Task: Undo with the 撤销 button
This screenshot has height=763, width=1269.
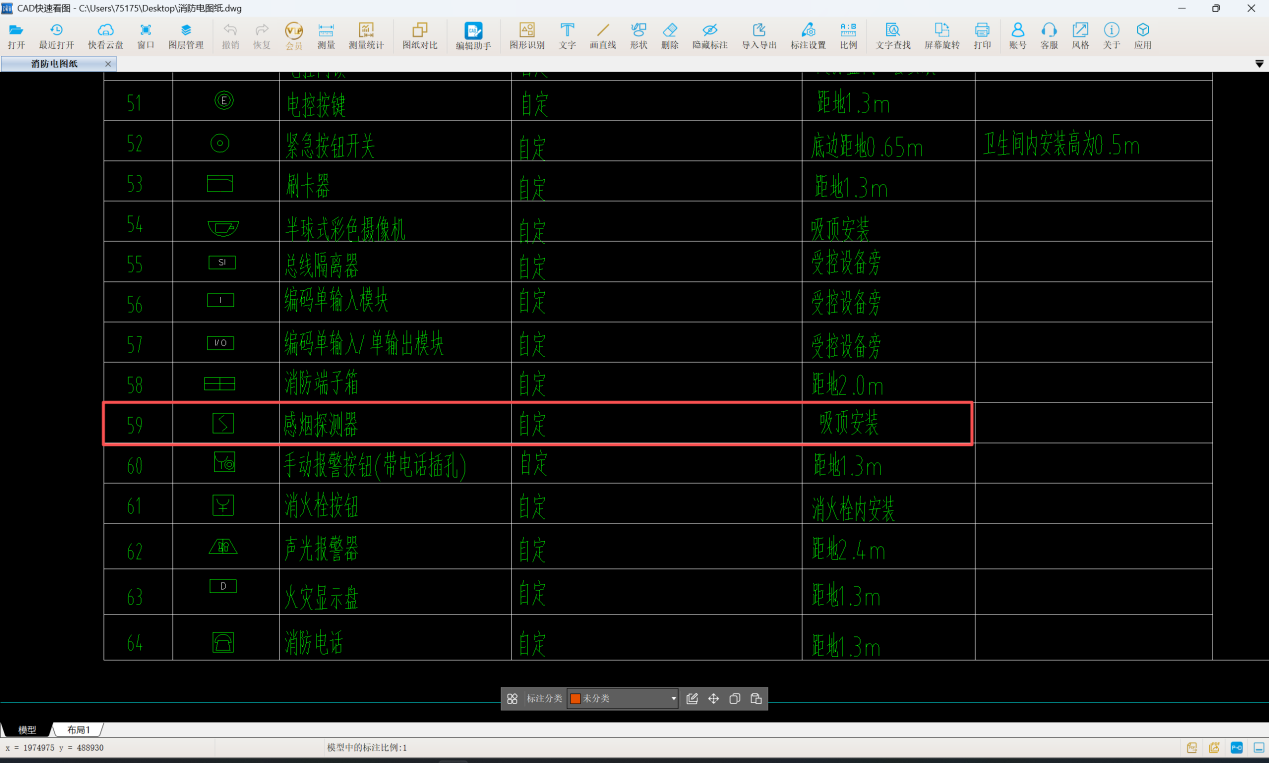Action: (x=231, y=36)
